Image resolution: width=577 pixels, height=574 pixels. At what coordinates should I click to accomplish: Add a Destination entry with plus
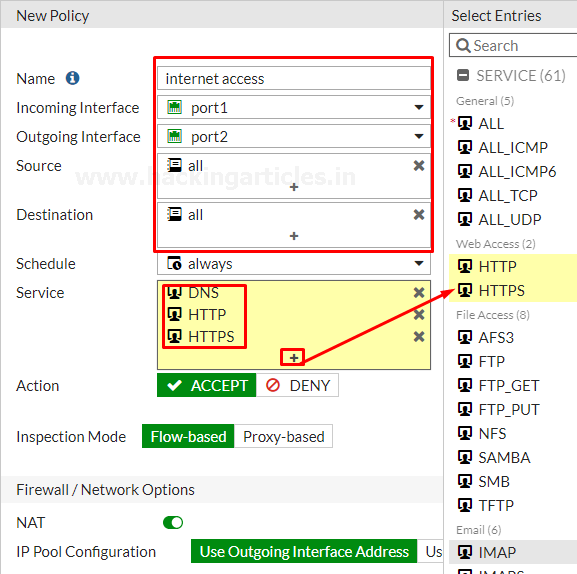point(294,236)
